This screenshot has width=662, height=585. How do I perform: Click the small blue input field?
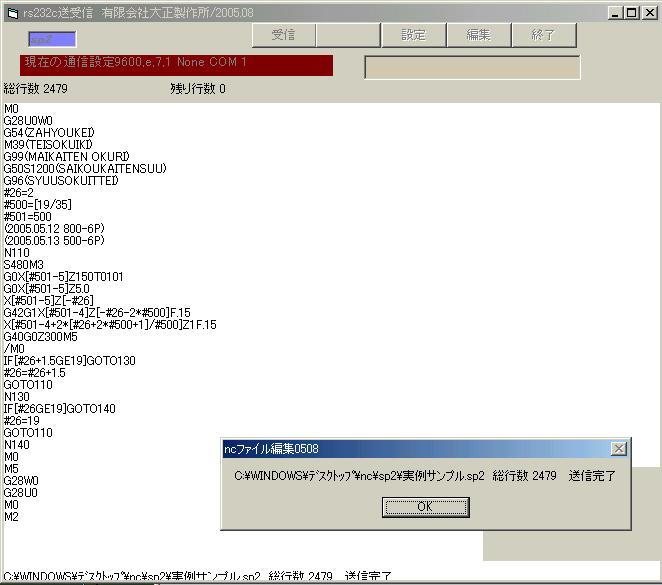(52, 39)
